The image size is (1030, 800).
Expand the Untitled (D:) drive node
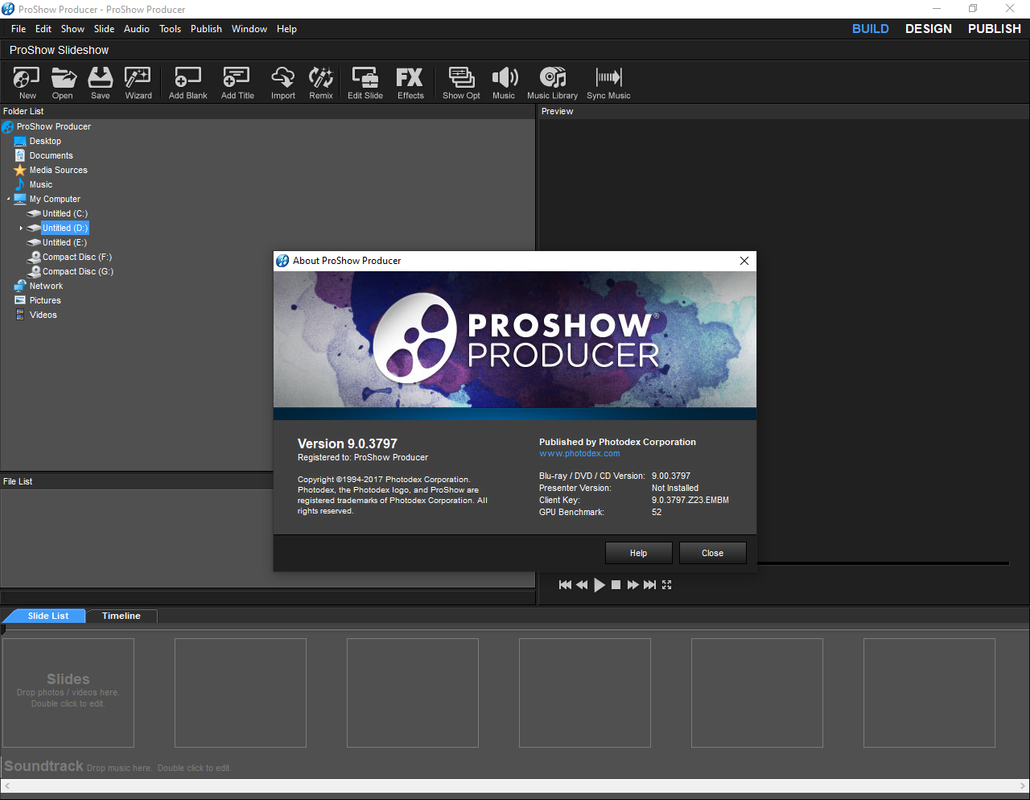pos(21,228)
